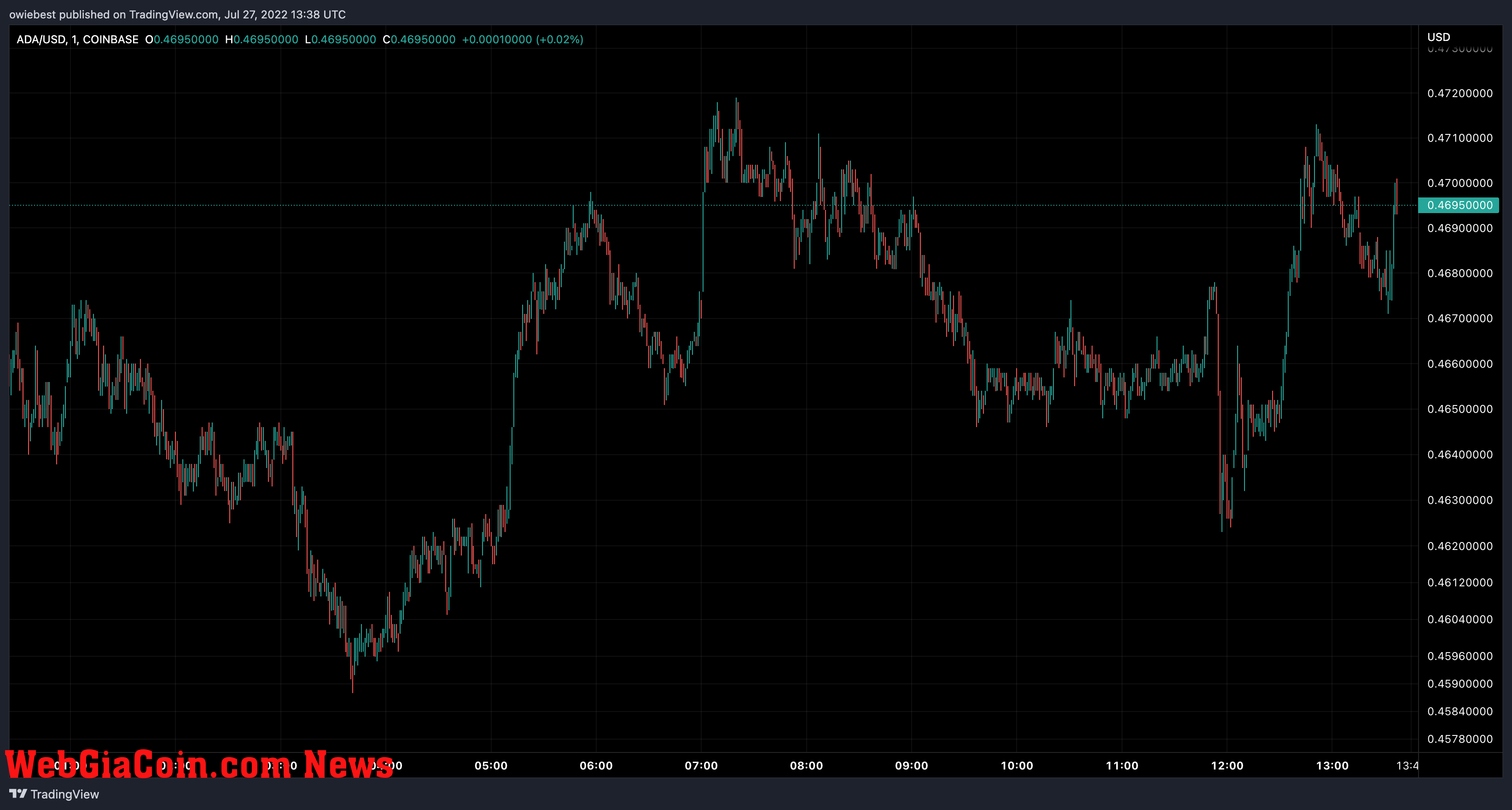Click the 05:00 time axis label
Viewport: 1512px width, 810px height.
pos(491,765)
